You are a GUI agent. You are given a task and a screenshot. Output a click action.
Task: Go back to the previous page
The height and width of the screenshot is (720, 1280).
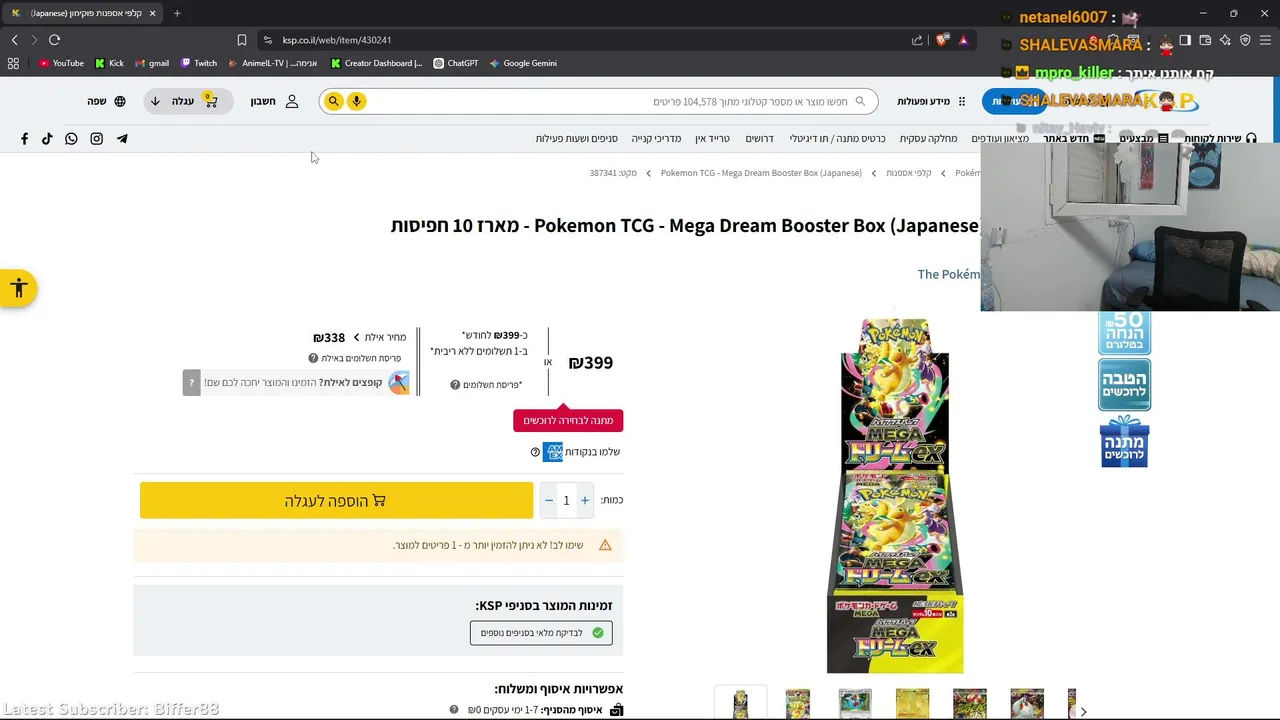pos(14,40)
